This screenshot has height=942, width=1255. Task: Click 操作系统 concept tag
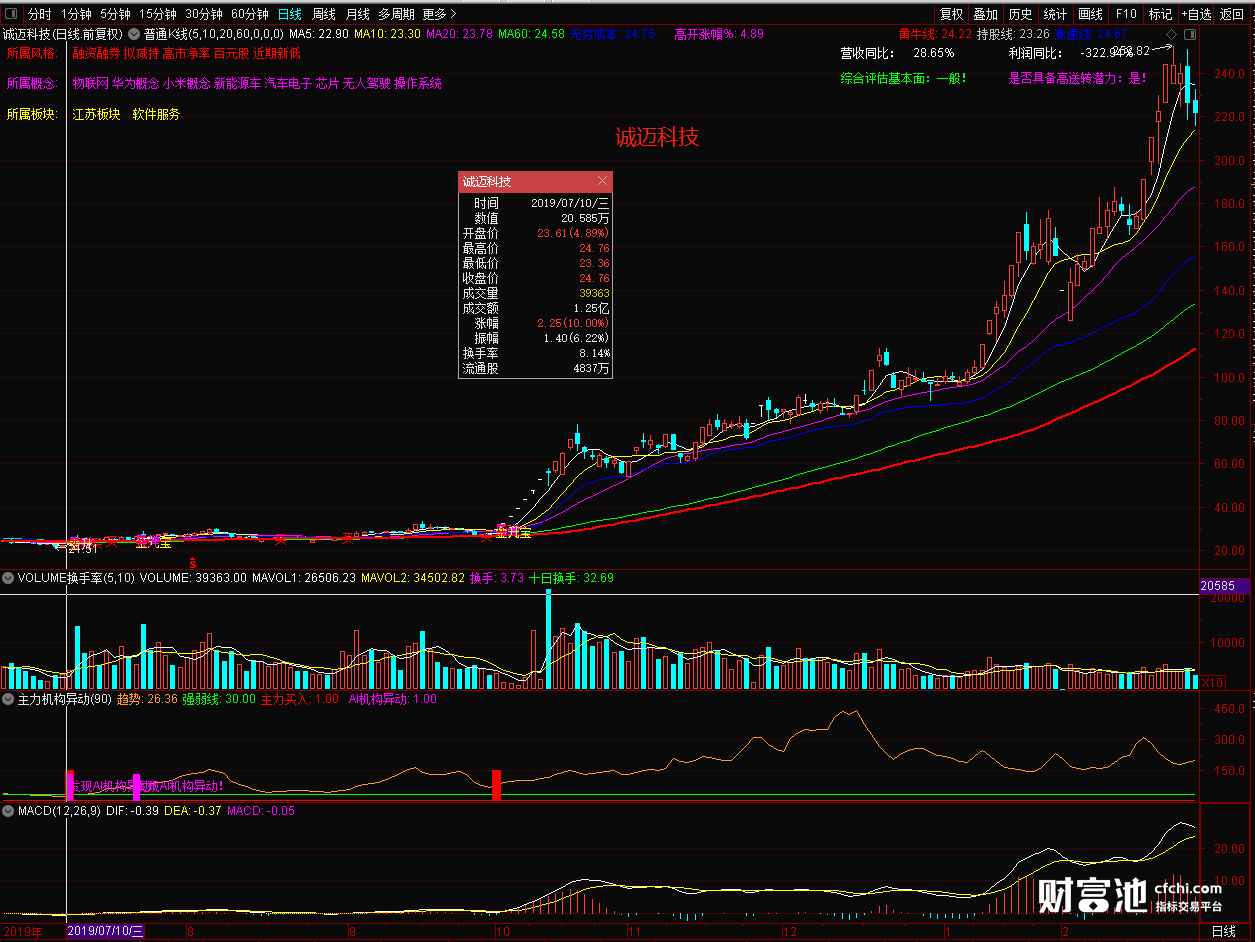[x=418, y=84]
